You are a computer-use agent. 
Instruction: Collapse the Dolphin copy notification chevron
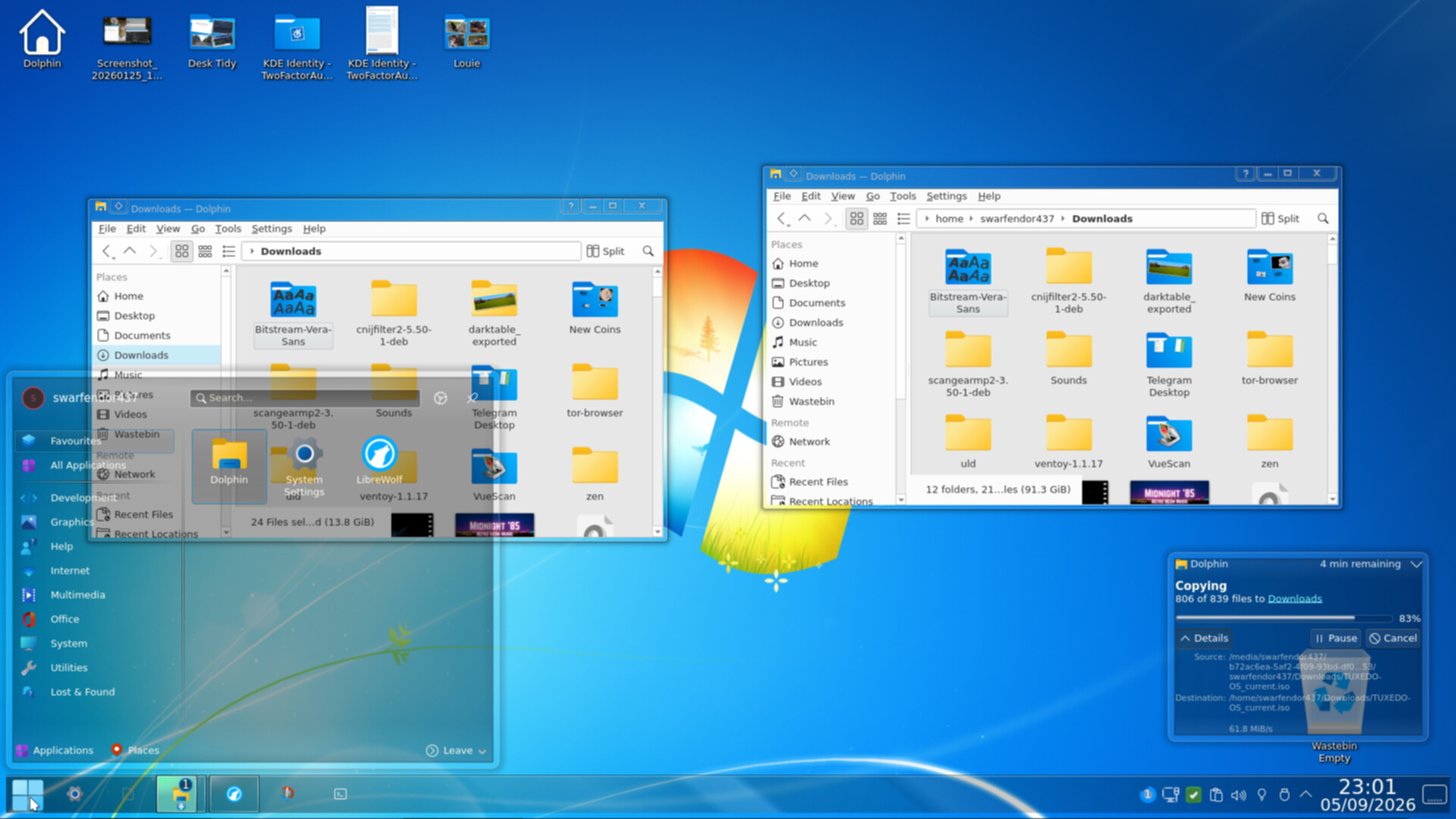pyautogui.click(x=1415, y=564)
